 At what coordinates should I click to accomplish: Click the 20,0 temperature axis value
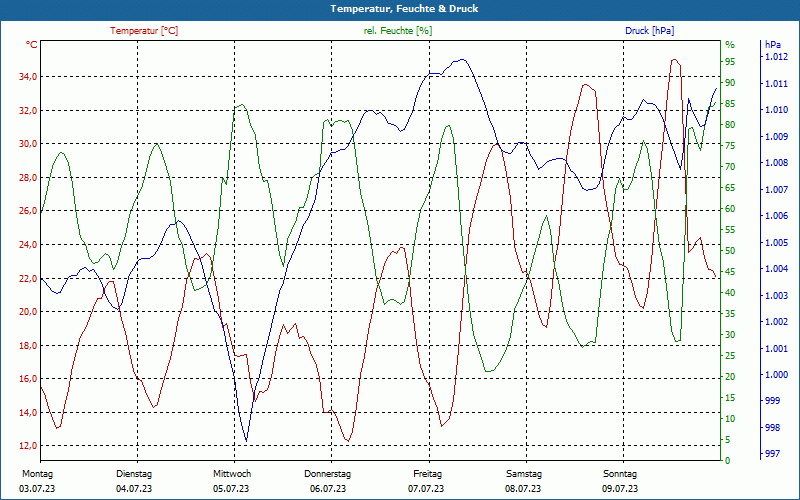(28, 312)
